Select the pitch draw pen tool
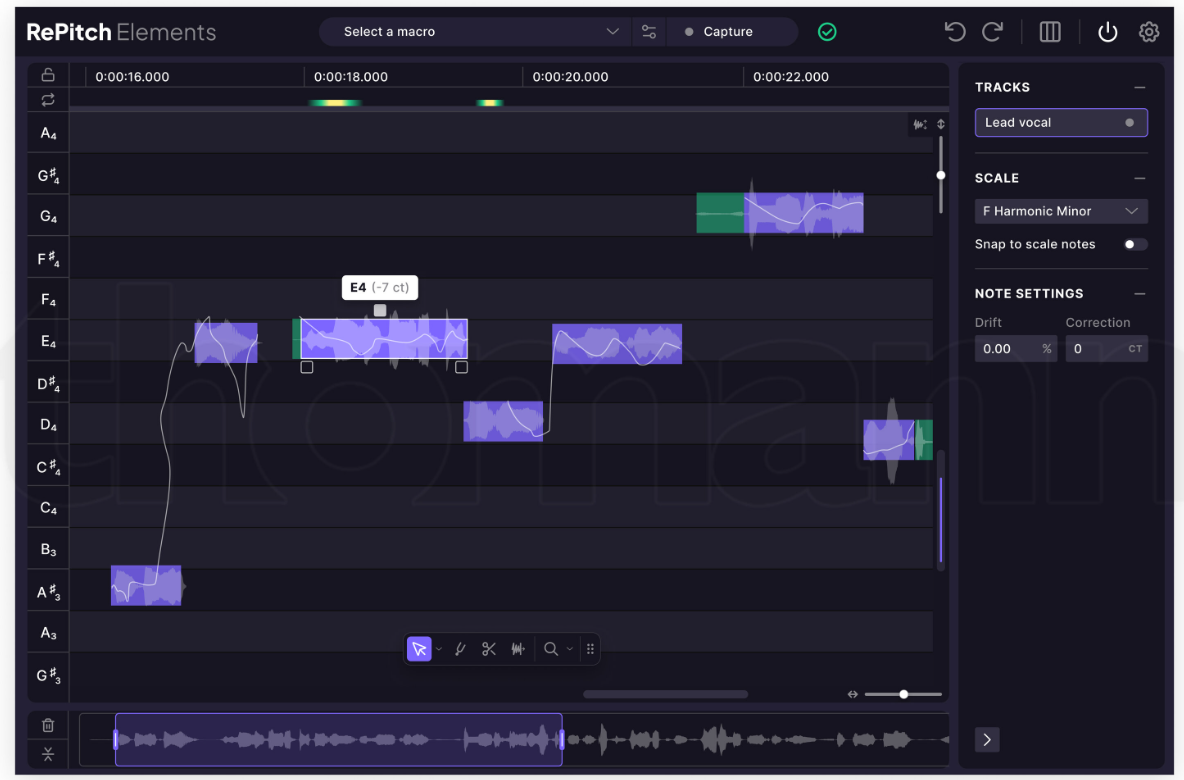Image resolution: width=1184 pixels, height=780 pixels. coord(460,649)
